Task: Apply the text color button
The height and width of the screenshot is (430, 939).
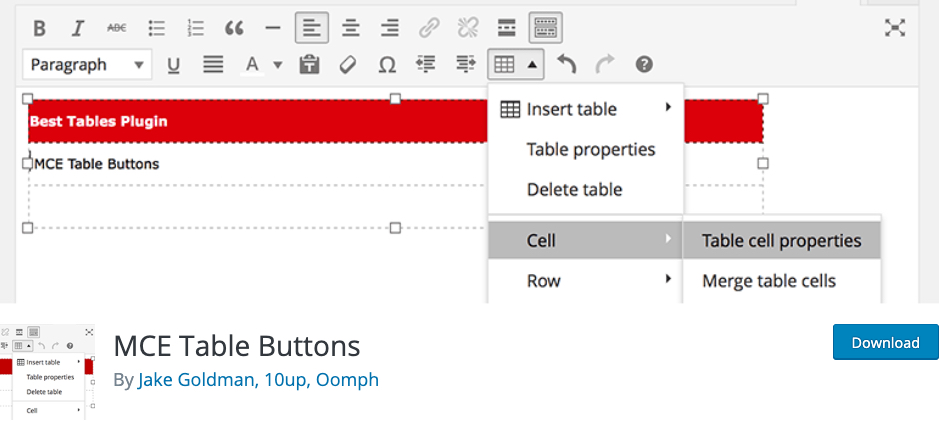Action: tap(253, 65)
